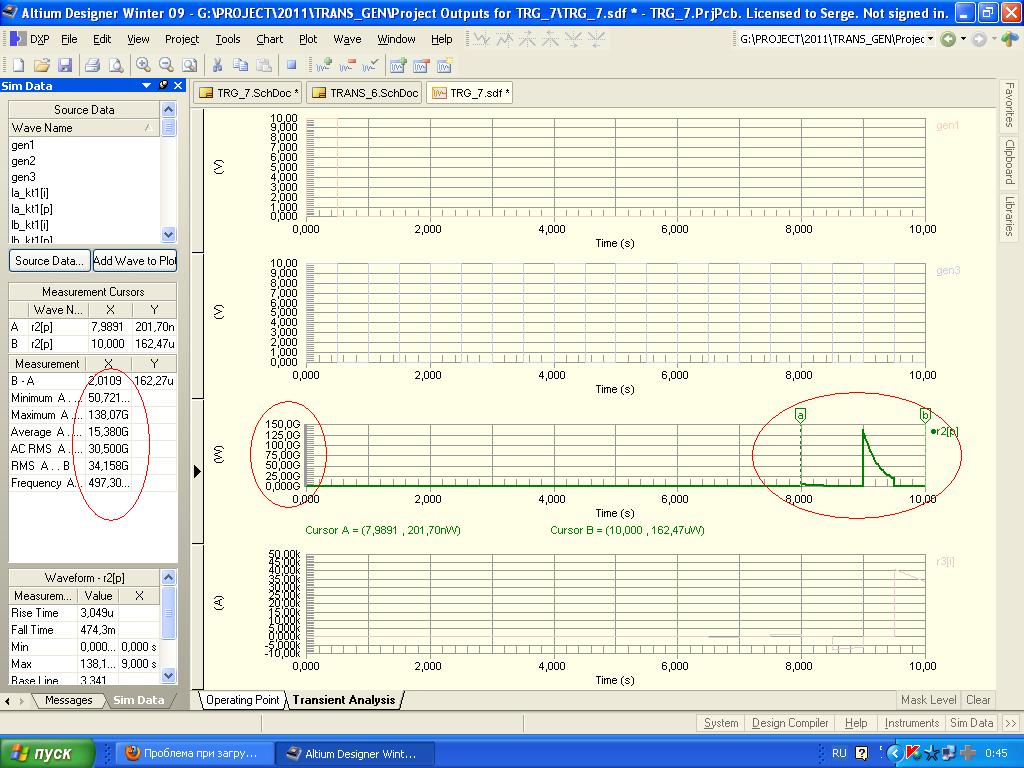The image size is (1024, 768).
Task: Select gen2 in the Wave Name list
Action: (x=23, y=161)
